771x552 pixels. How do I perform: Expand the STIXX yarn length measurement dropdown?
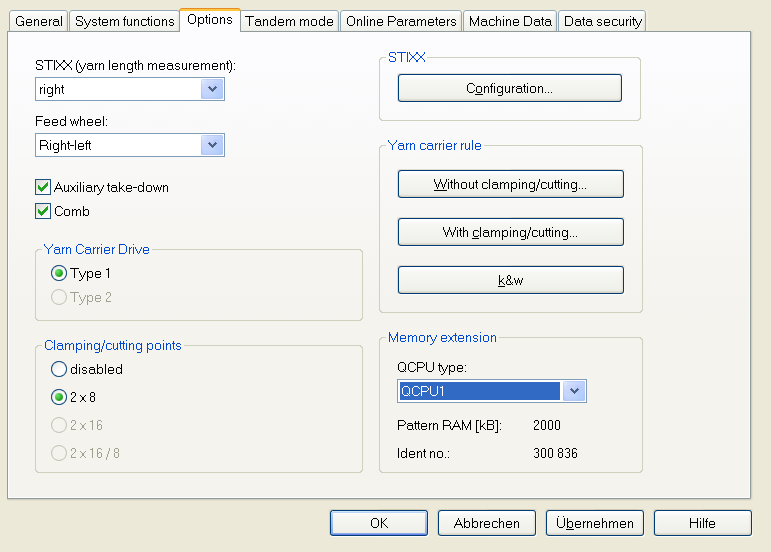(x=212, y=89)
